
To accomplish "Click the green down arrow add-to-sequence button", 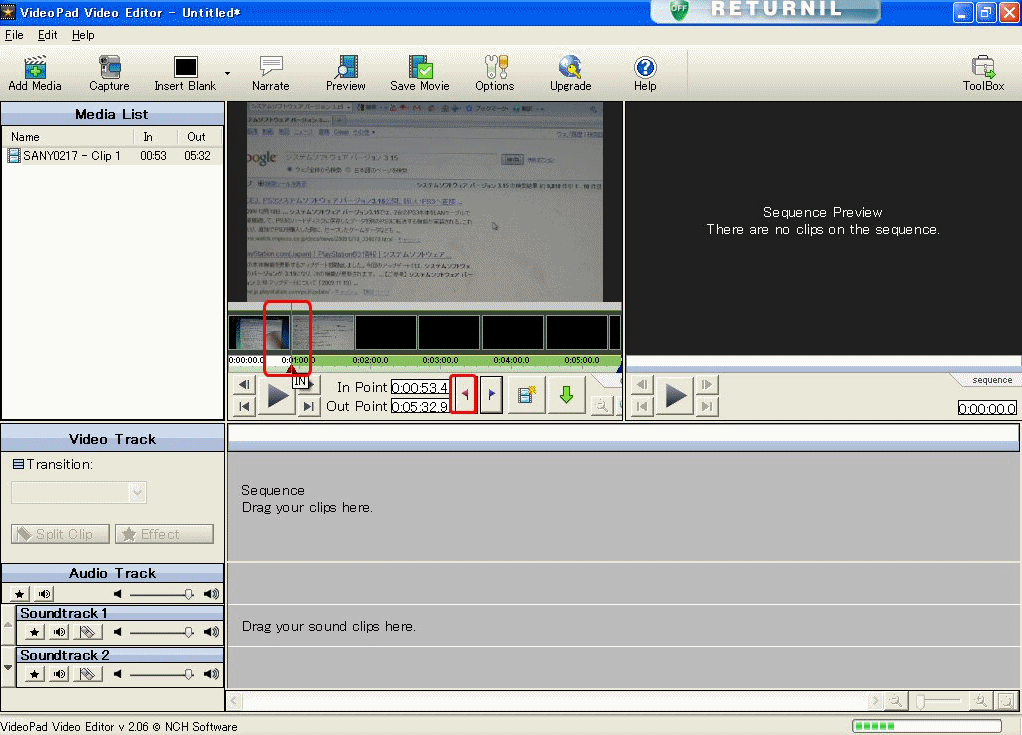I will click(566, 394).
